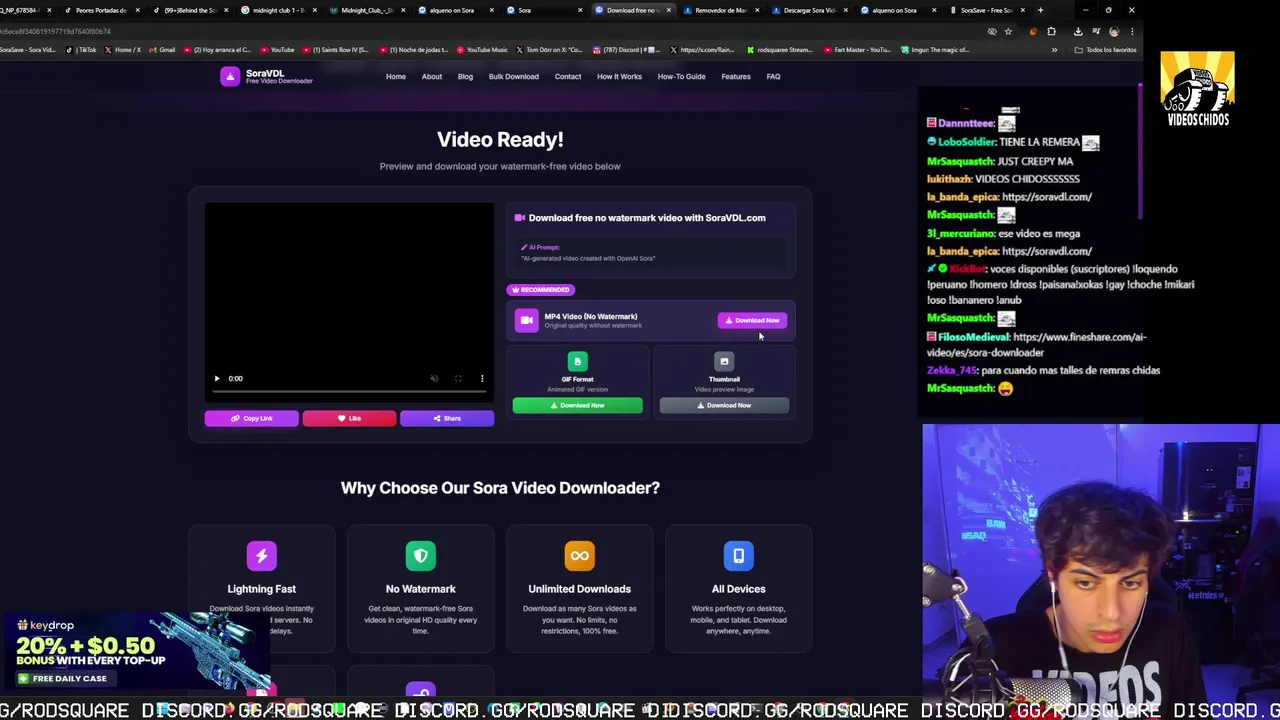The image size is (1280, 720).
Task: Open the Discord bookmark
Action: [627, 49]
